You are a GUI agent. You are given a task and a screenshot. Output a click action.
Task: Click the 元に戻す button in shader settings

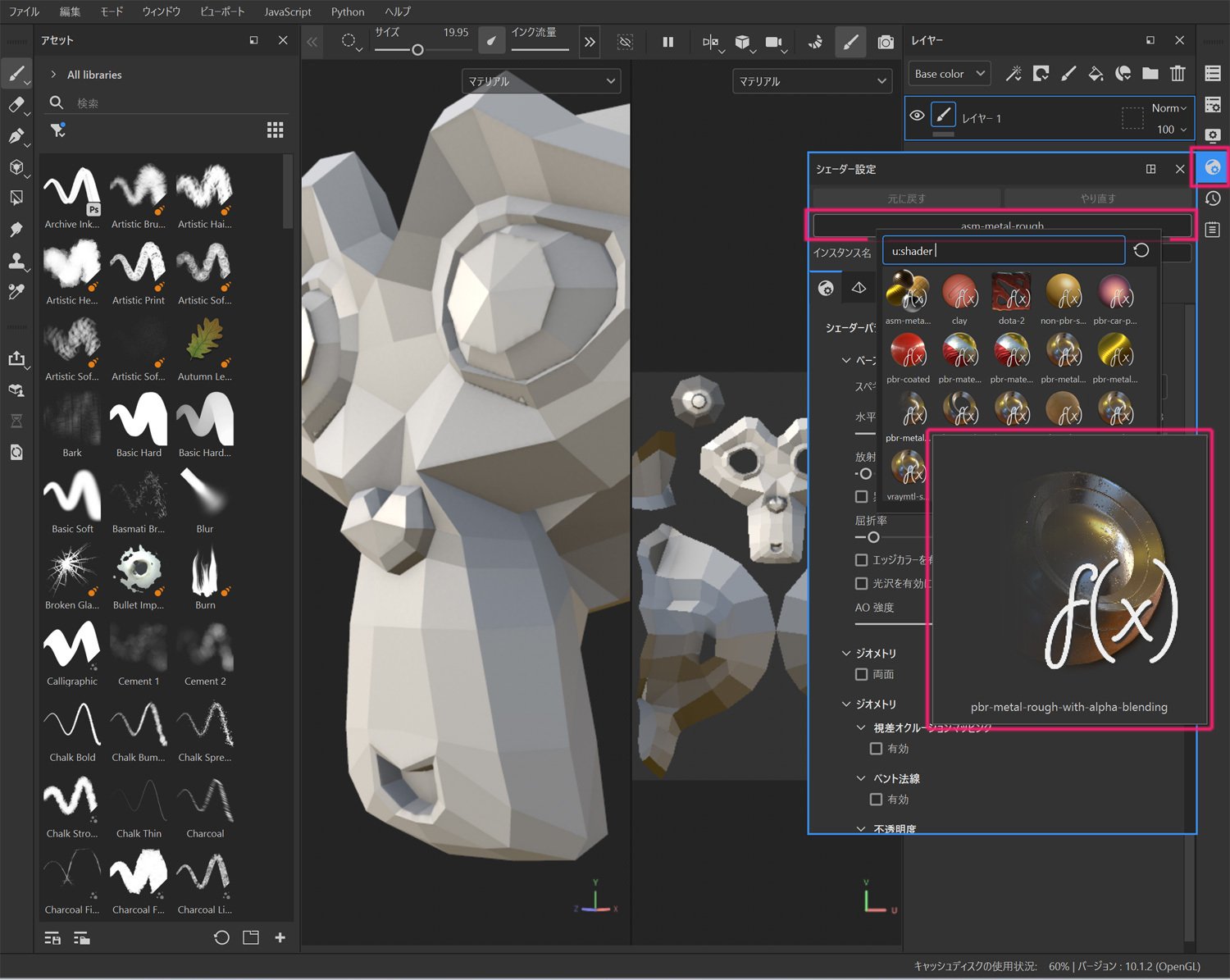tap(906, 198)
